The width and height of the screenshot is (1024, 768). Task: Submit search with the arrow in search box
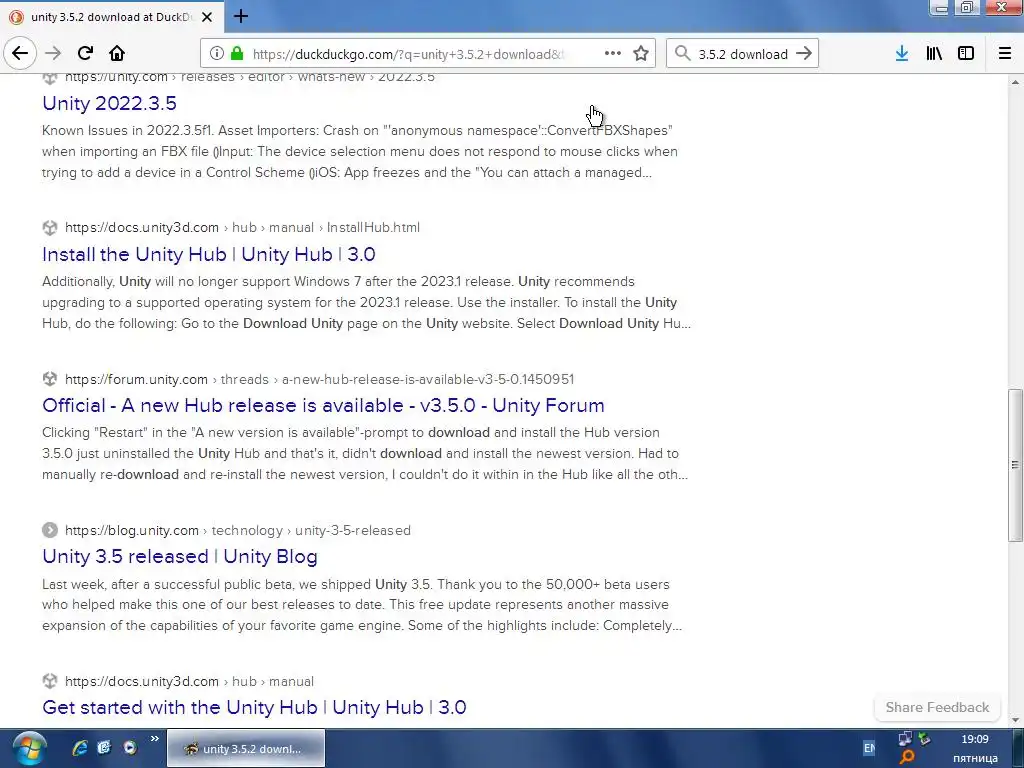[804, 54]
